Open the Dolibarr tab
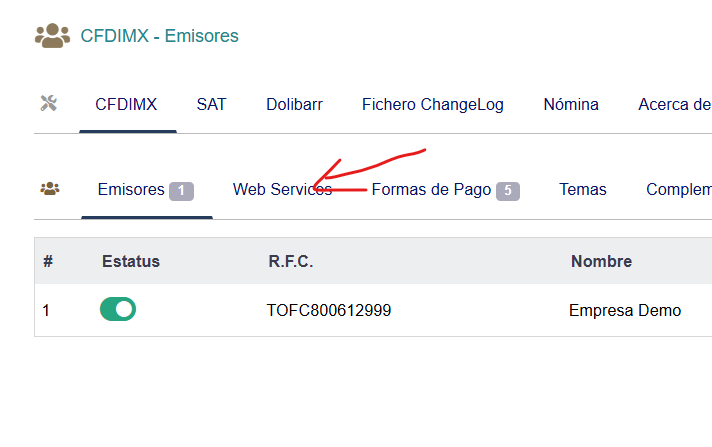This screenshot has width=712, height=447. point(294,104)
